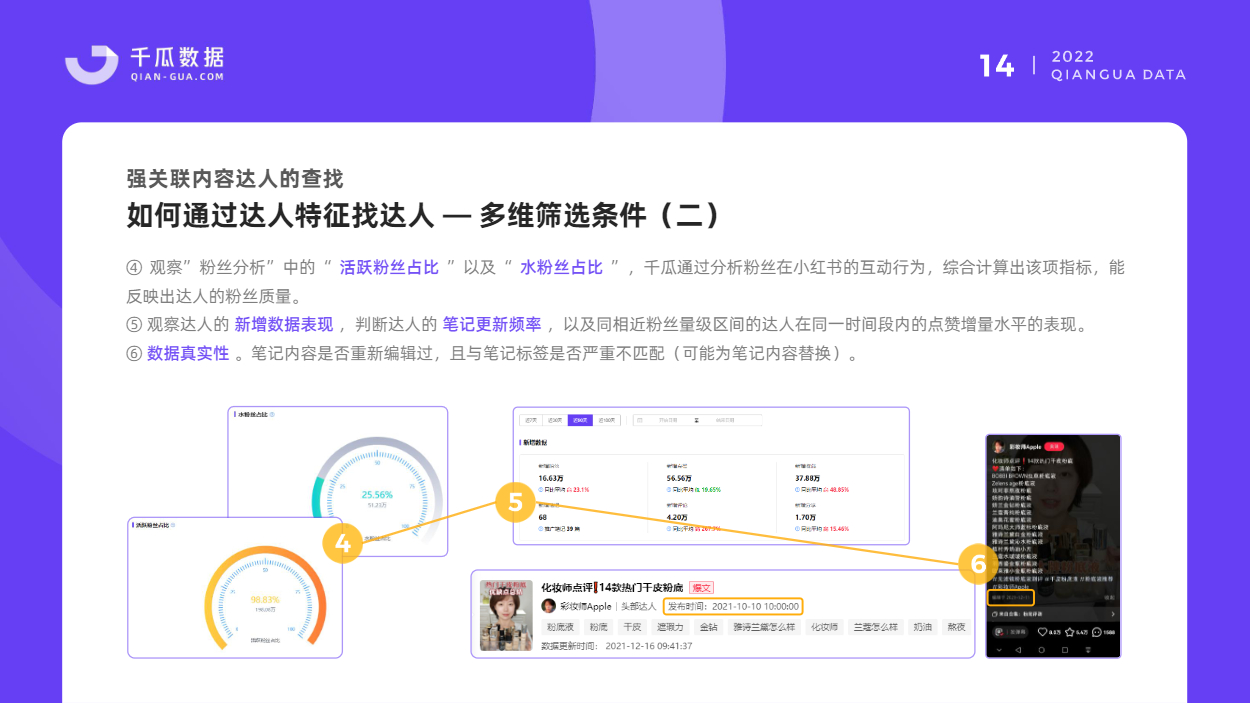Image resolution: width=1250 pixels, height=703 pixels.
Task: Tap the 发弹幕 input box
Action: [1011, 632]
